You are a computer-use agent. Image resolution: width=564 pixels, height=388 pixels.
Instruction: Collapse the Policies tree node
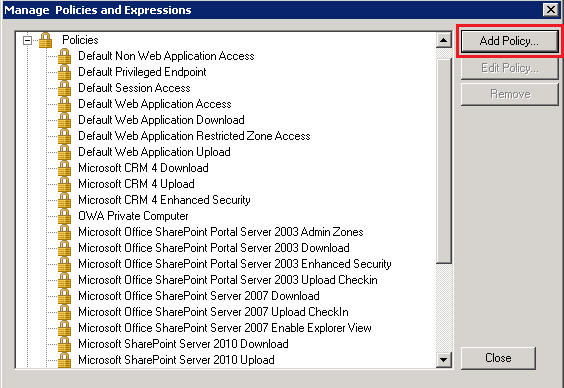tap(27, 40)
